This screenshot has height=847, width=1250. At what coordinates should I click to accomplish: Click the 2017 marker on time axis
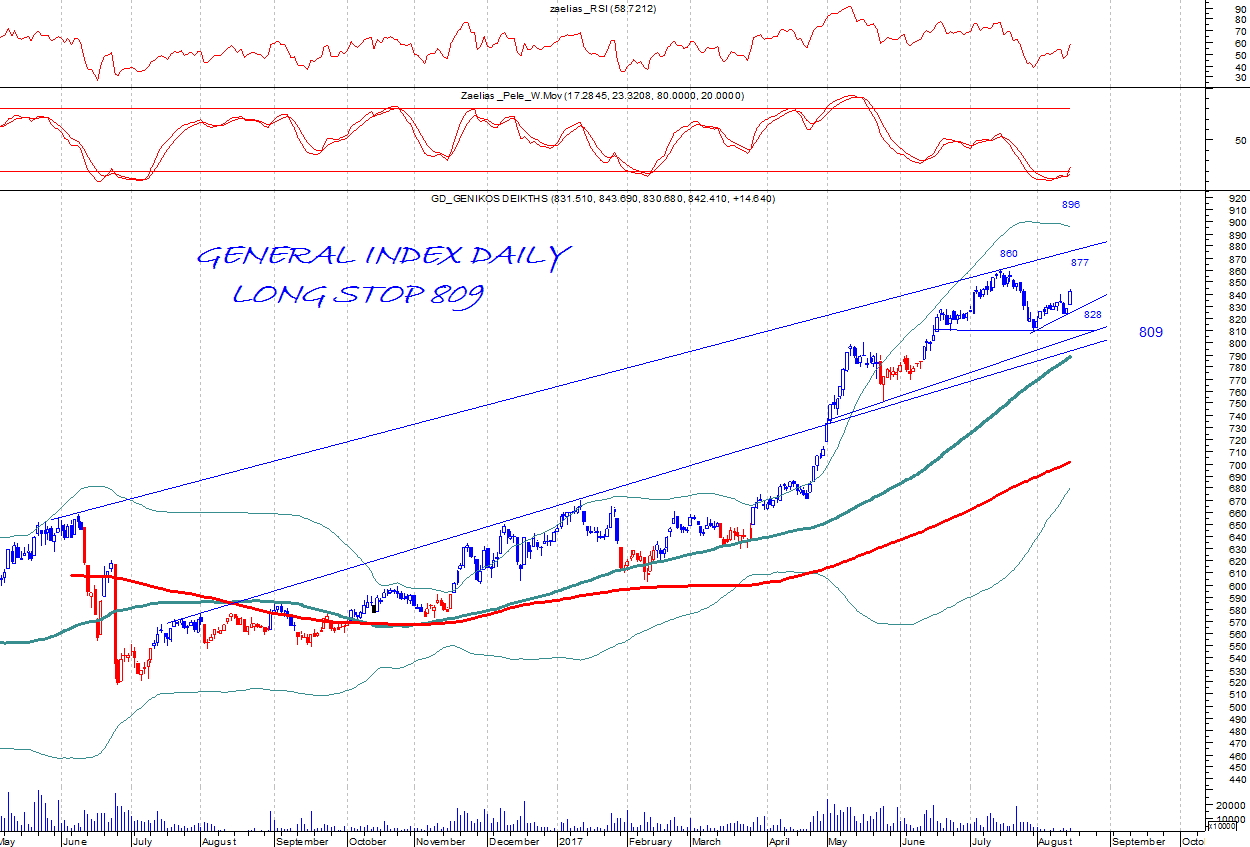[571, 841]
